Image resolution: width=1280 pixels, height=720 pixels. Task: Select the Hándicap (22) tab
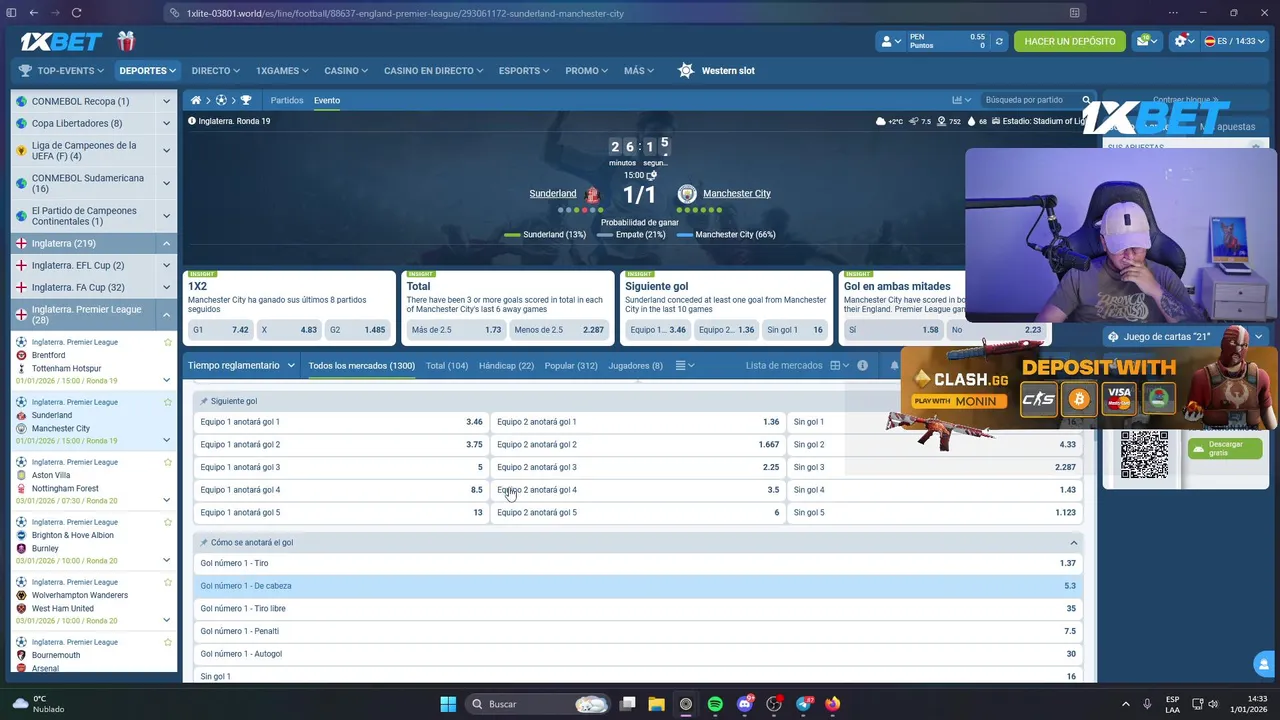(x=506, y=365)
